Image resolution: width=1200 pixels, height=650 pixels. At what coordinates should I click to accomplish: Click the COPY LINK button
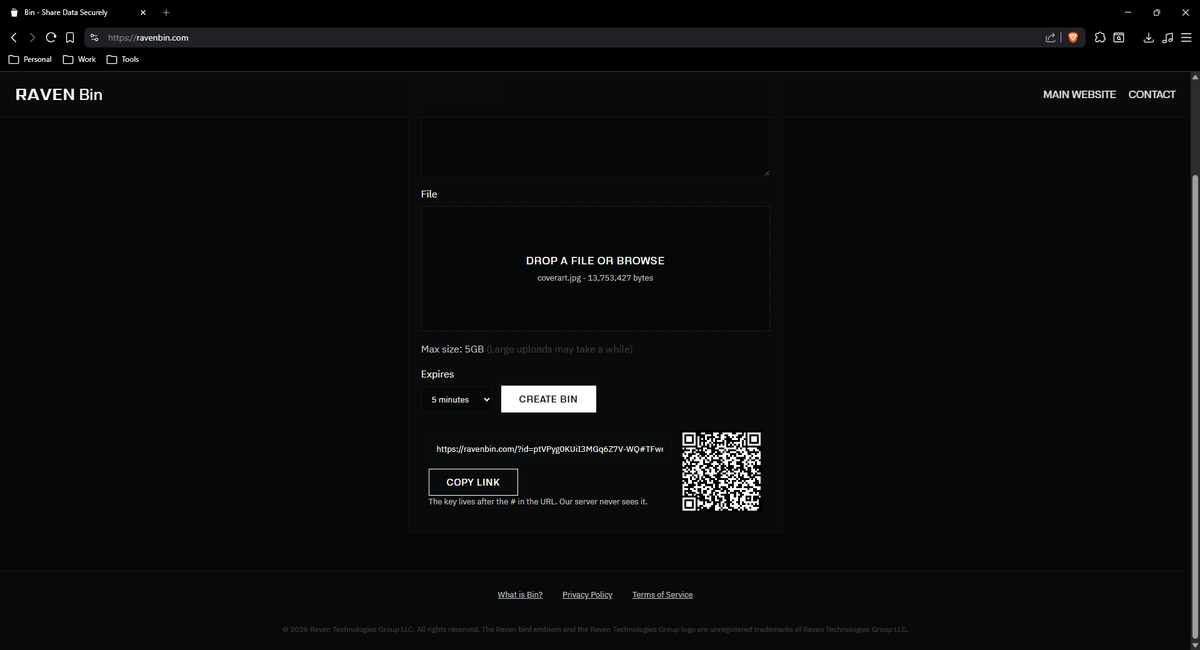pyautogui.click(x=473, y=482)
